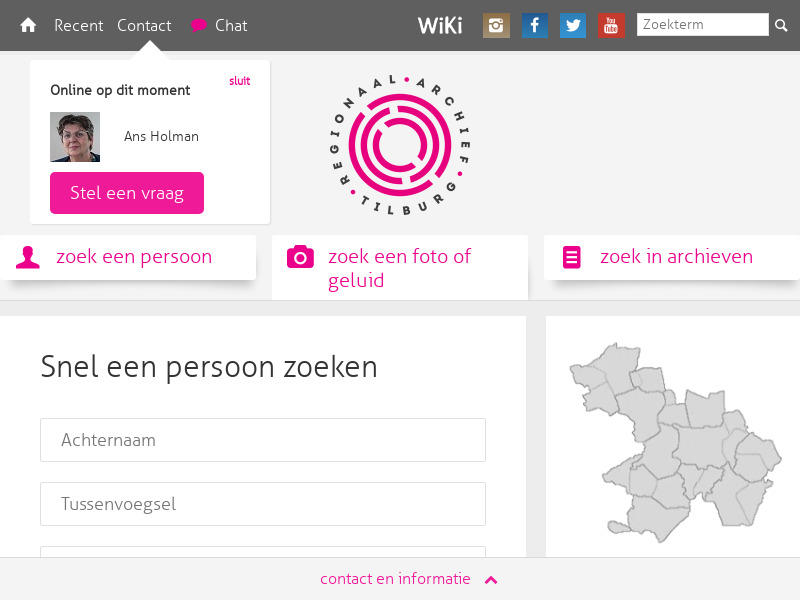The width and height of the screenshot is (800, 600).
Task: Open the Recent menu item
Action: (79, 25)
